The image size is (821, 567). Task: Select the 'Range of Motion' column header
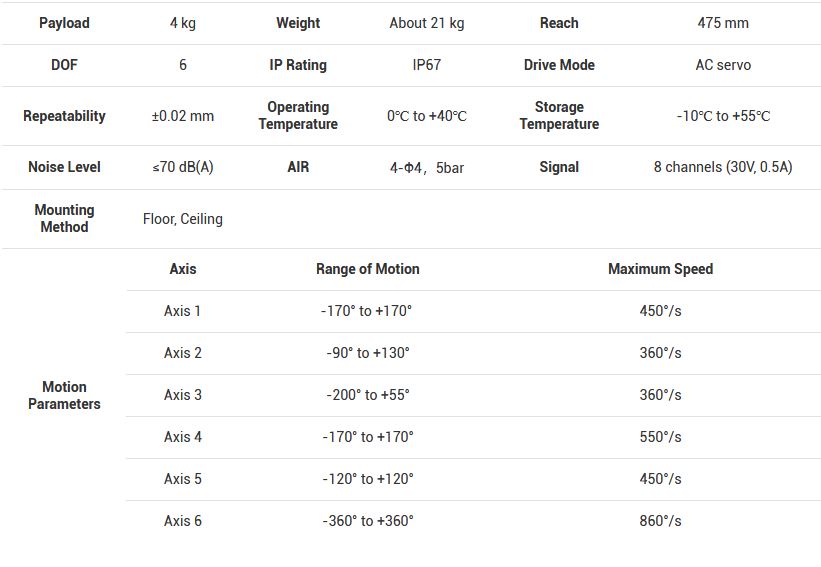click(368, 269)
